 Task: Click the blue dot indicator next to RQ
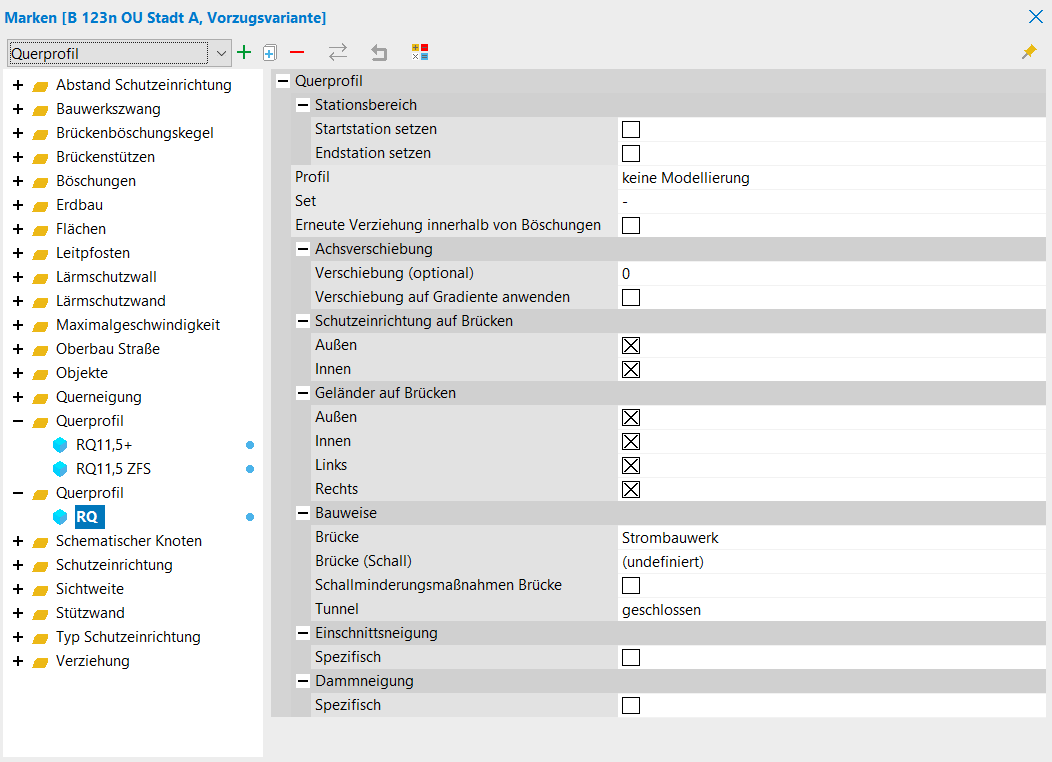pyautogui.click(x=250, y=517)
